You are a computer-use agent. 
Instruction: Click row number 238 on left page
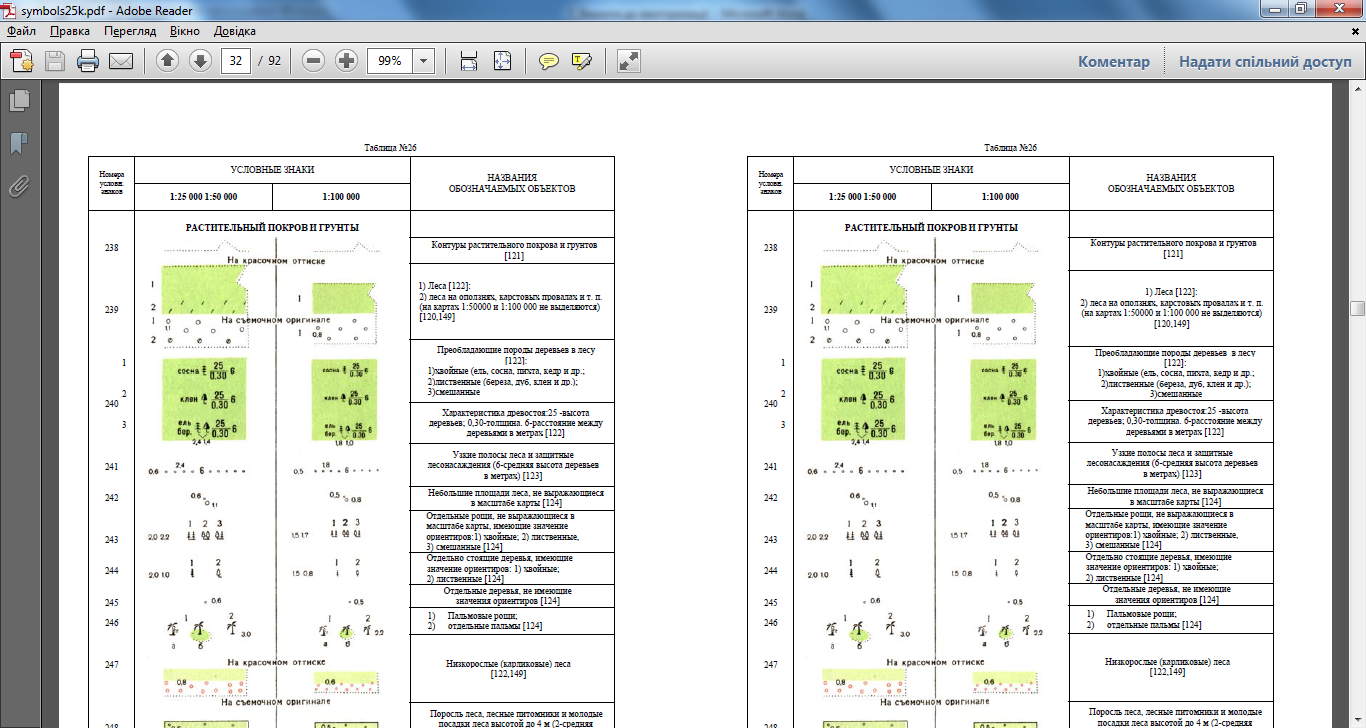click(111, 247)
